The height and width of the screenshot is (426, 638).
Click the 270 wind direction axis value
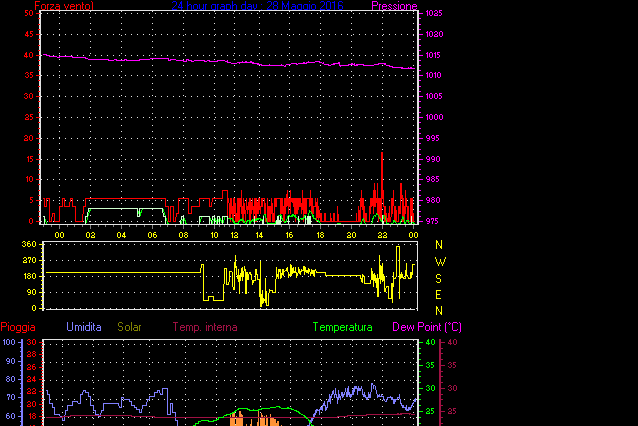[29, 260]
